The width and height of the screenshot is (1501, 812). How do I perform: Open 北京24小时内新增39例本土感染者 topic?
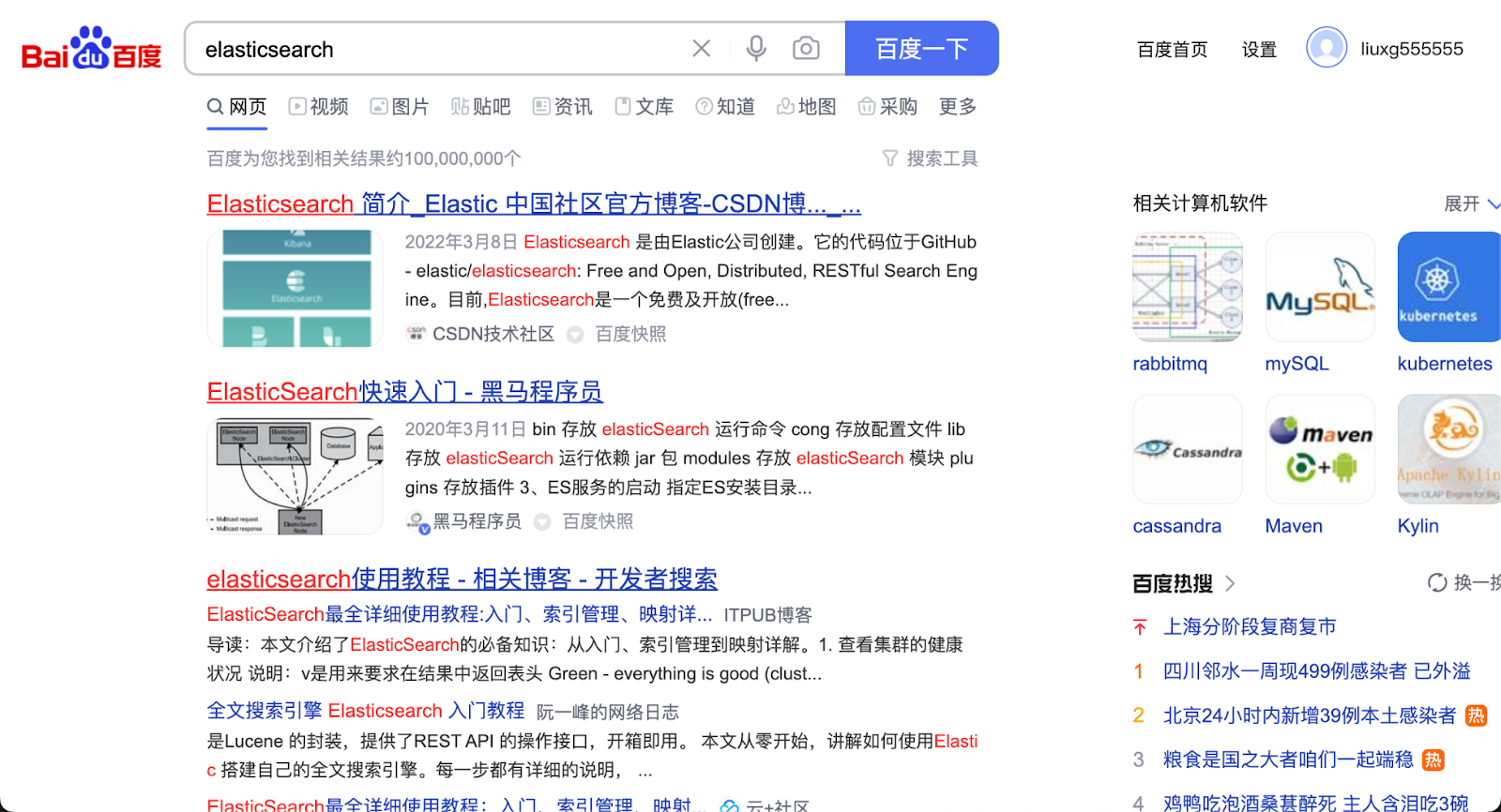point(1309,715)
